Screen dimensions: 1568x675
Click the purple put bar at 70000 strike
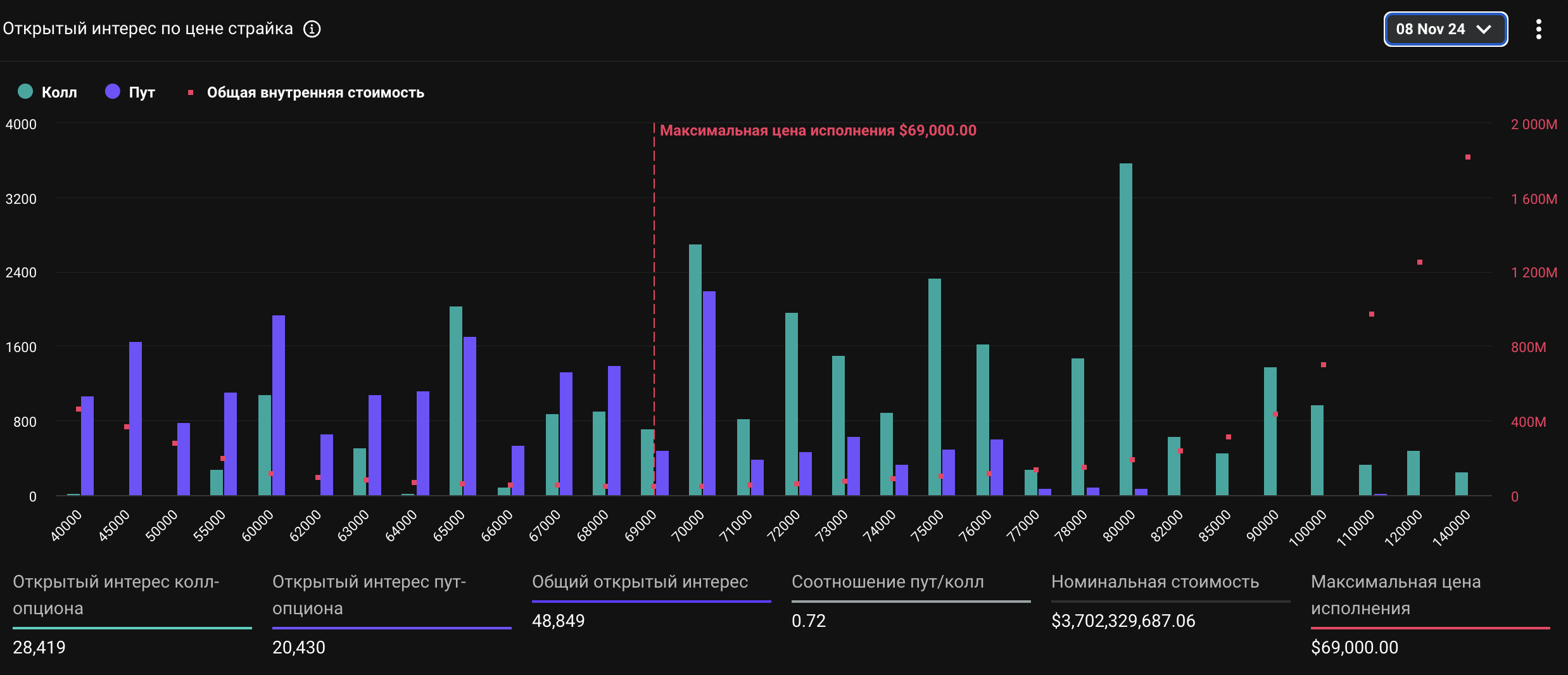709,393
